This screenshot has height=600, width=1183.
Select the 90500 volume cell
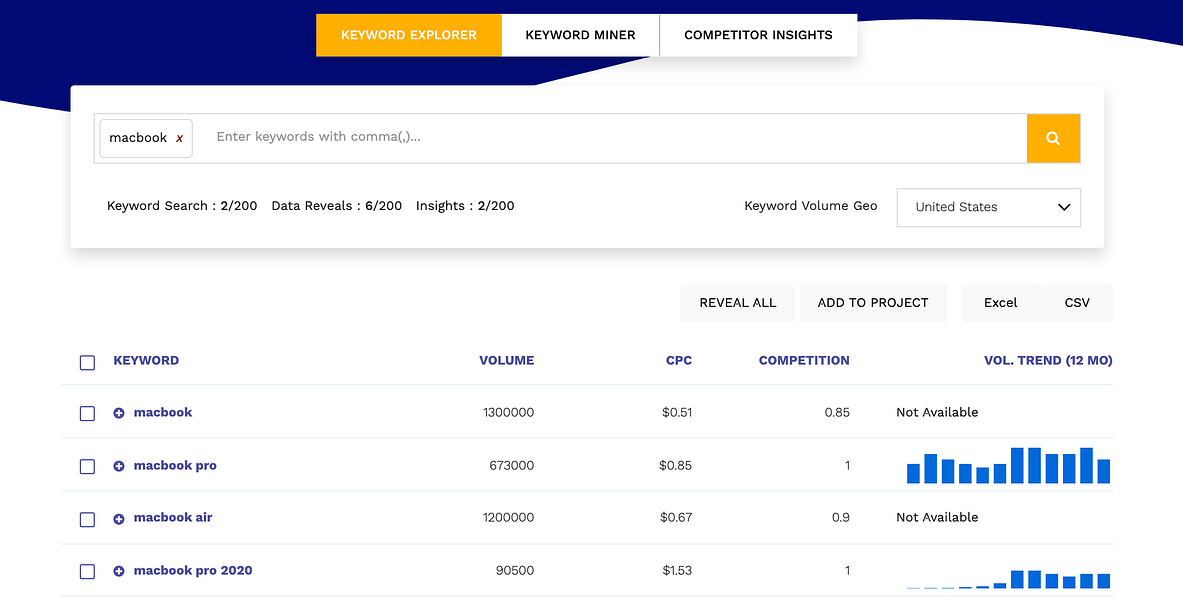point(515,571)
